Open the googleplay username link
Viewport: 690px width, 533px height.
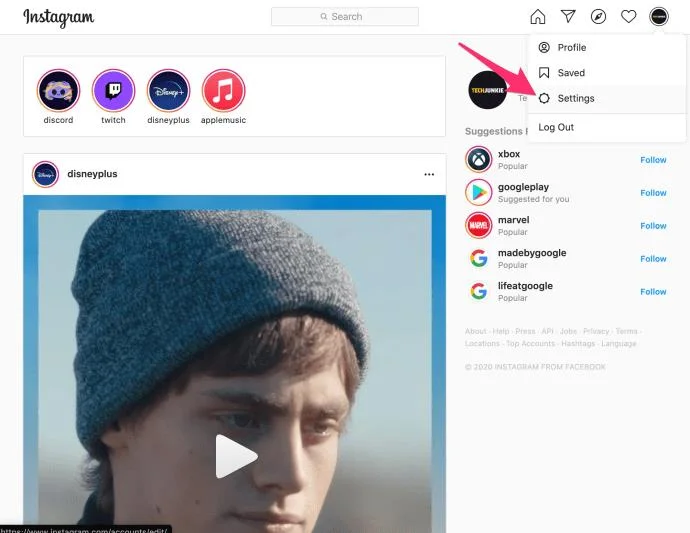(523, 187)
